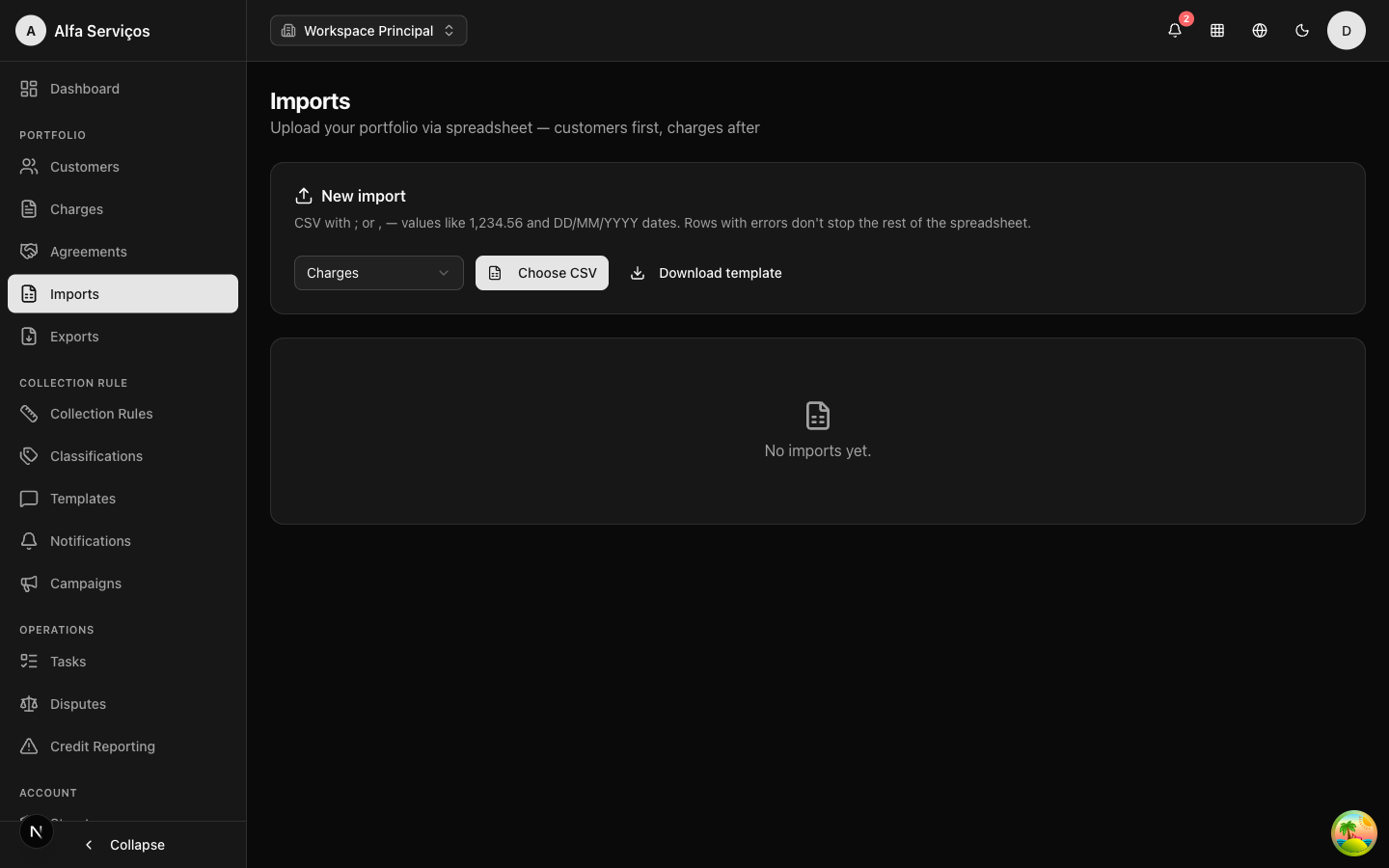Click the Choose CSV button
Viewport: 1389px width, 868px height.
tap(542, 273)
